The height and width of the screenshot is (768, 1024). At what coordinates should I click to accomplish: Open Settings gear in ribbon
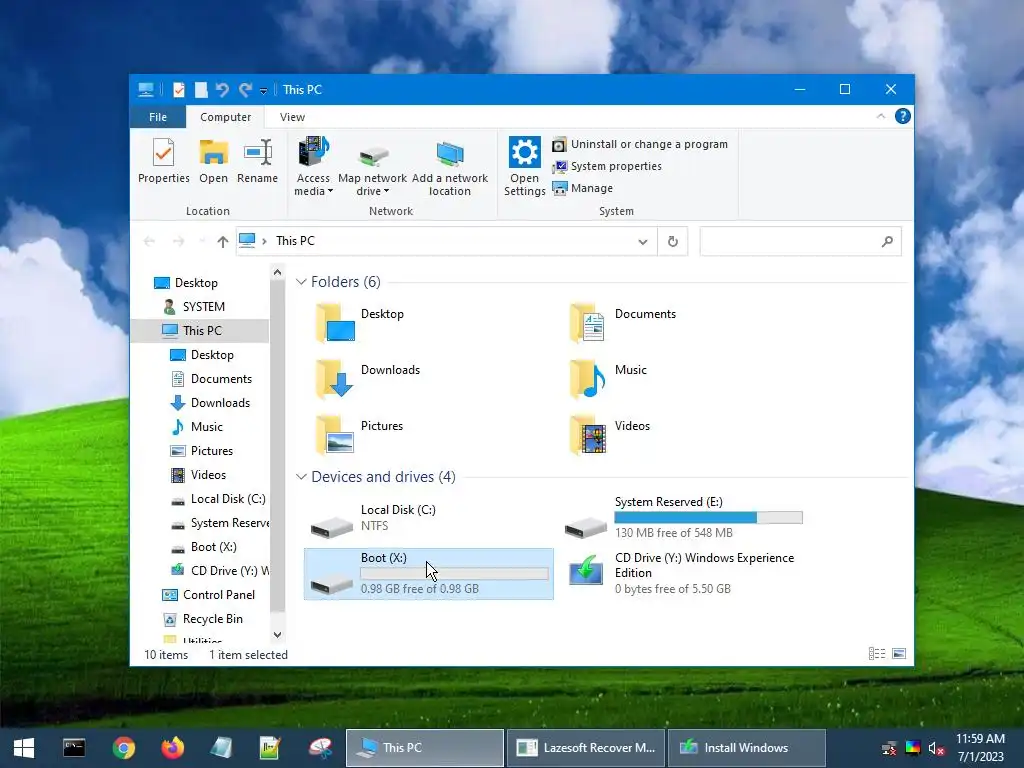(524, 167)
